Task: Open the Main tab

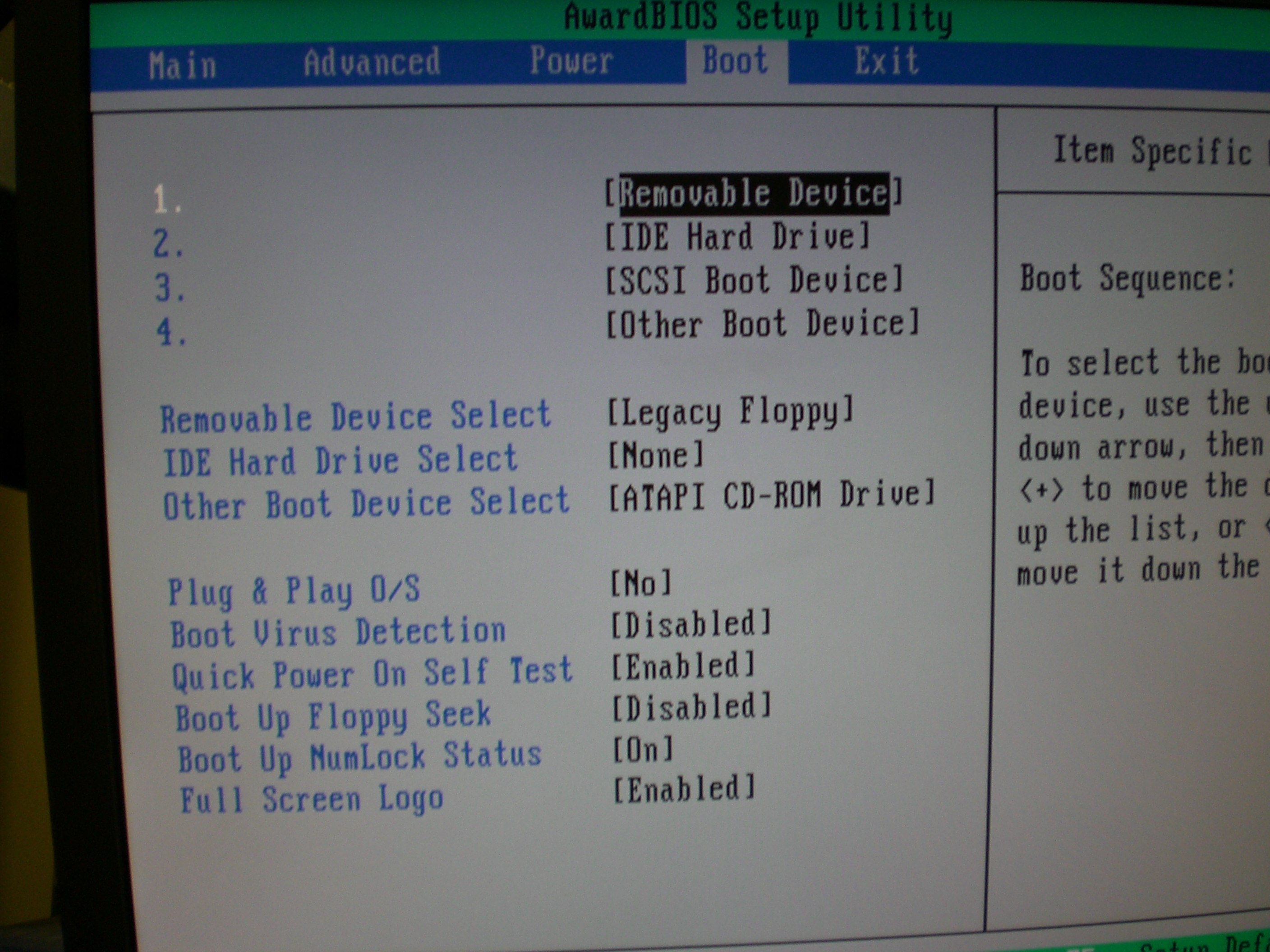Action: [183, 65]
